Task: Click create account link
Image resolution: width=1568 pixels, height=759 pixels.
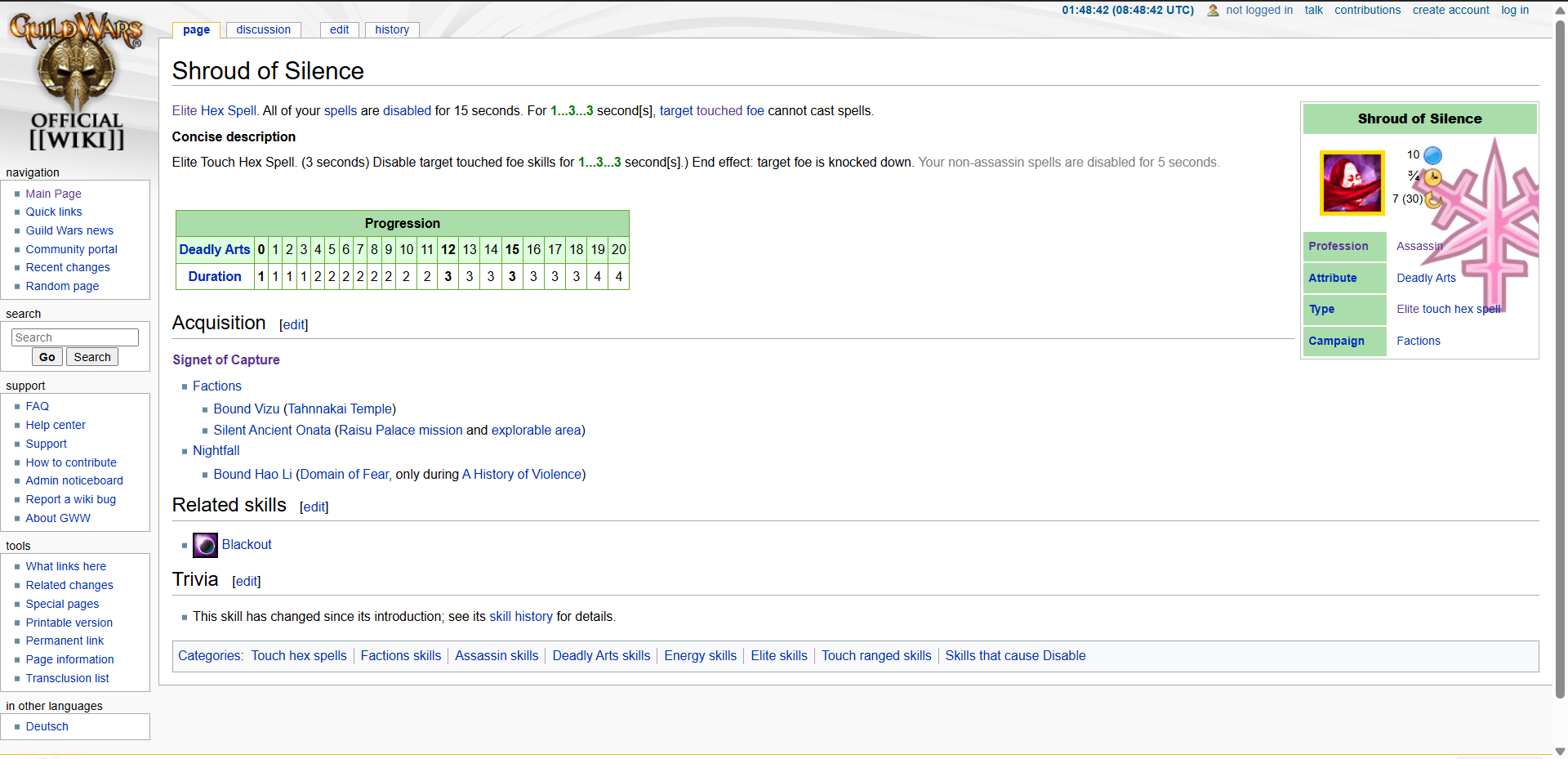Action: [1450, 10]
